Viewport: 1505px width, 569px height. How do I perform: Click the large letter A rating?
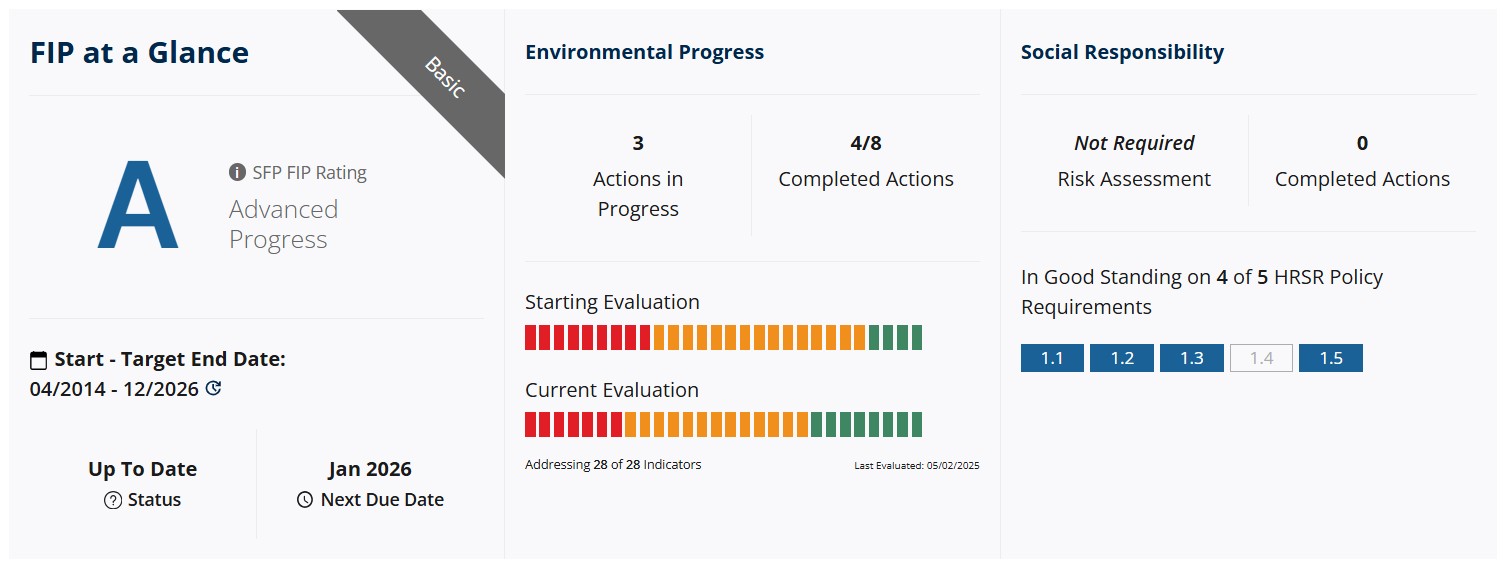138,207
